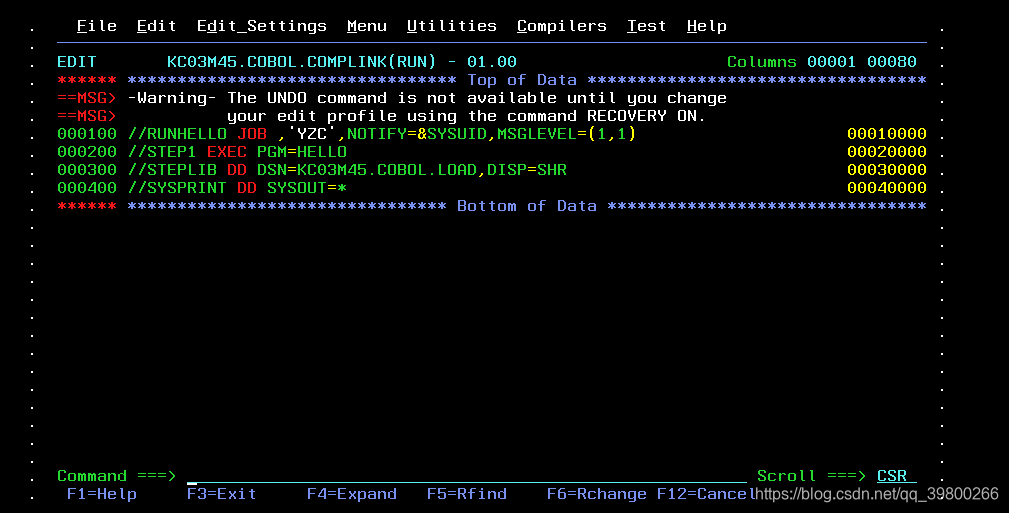Open the Menu action bar item
Screen dimensions: 1009x513
pyautogui.click(x=367, y=26)
